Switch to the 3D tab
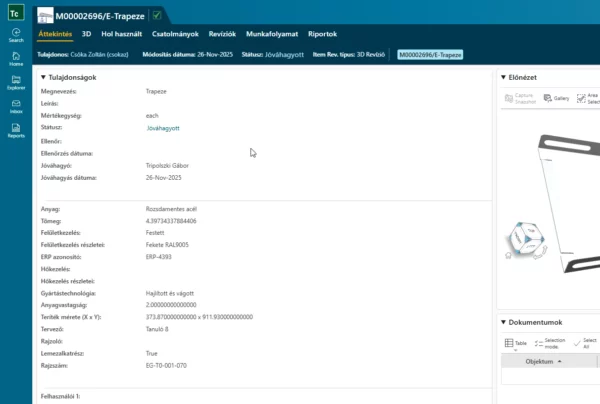 [86, 34]
